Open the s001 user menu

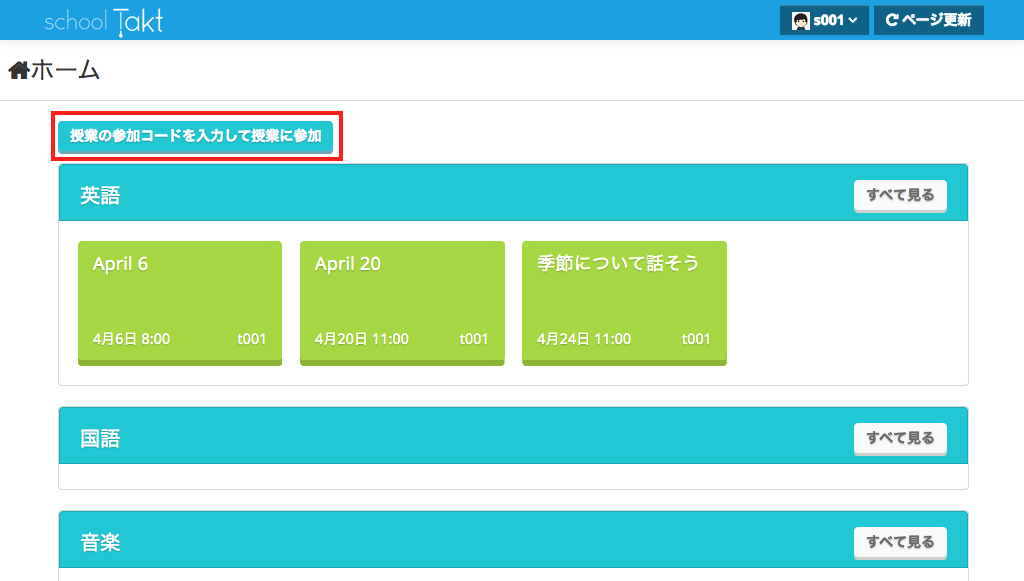[824, 20]
